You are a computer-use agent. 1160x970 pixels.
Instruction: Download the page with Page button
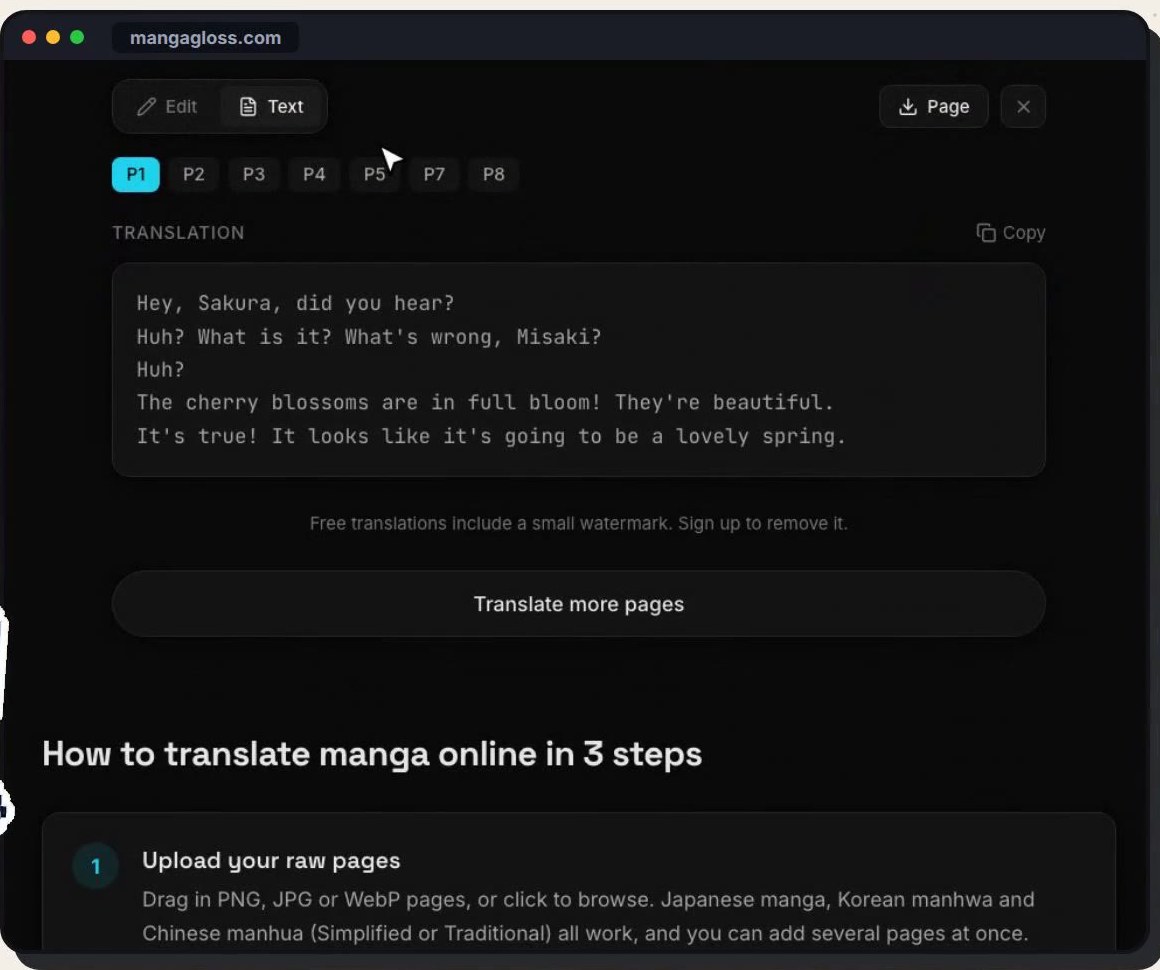pos(934,107)
